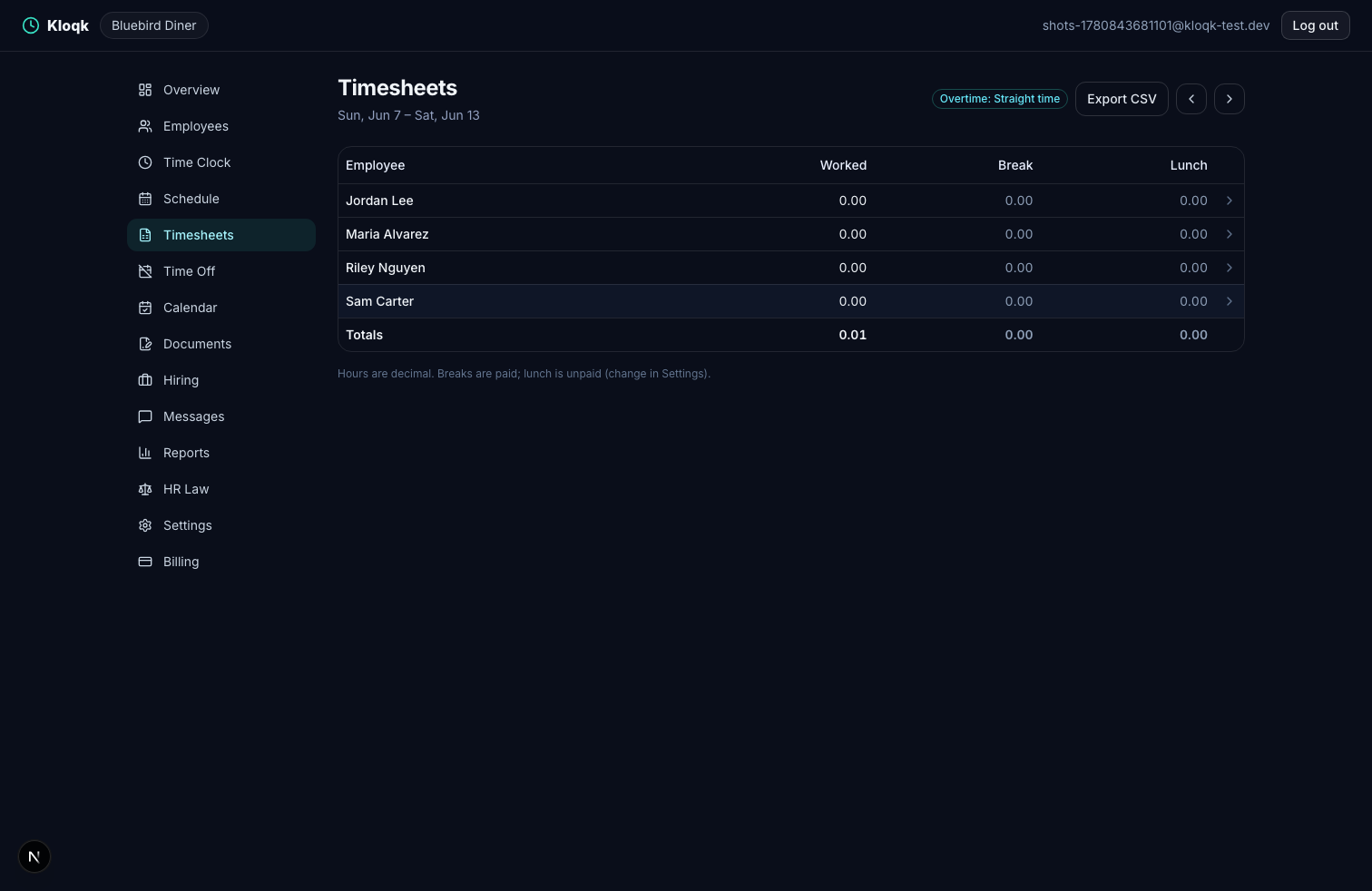Open the Time Off page
The height and width of the screenshot is (891, 1372).
[x=221, y=271]
